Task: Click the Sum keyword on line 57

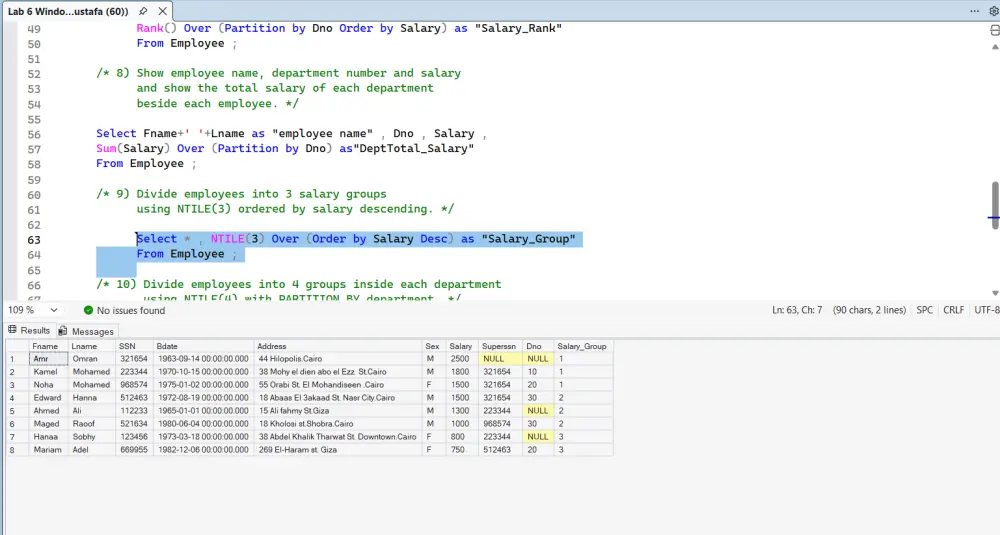Action: 107,148
